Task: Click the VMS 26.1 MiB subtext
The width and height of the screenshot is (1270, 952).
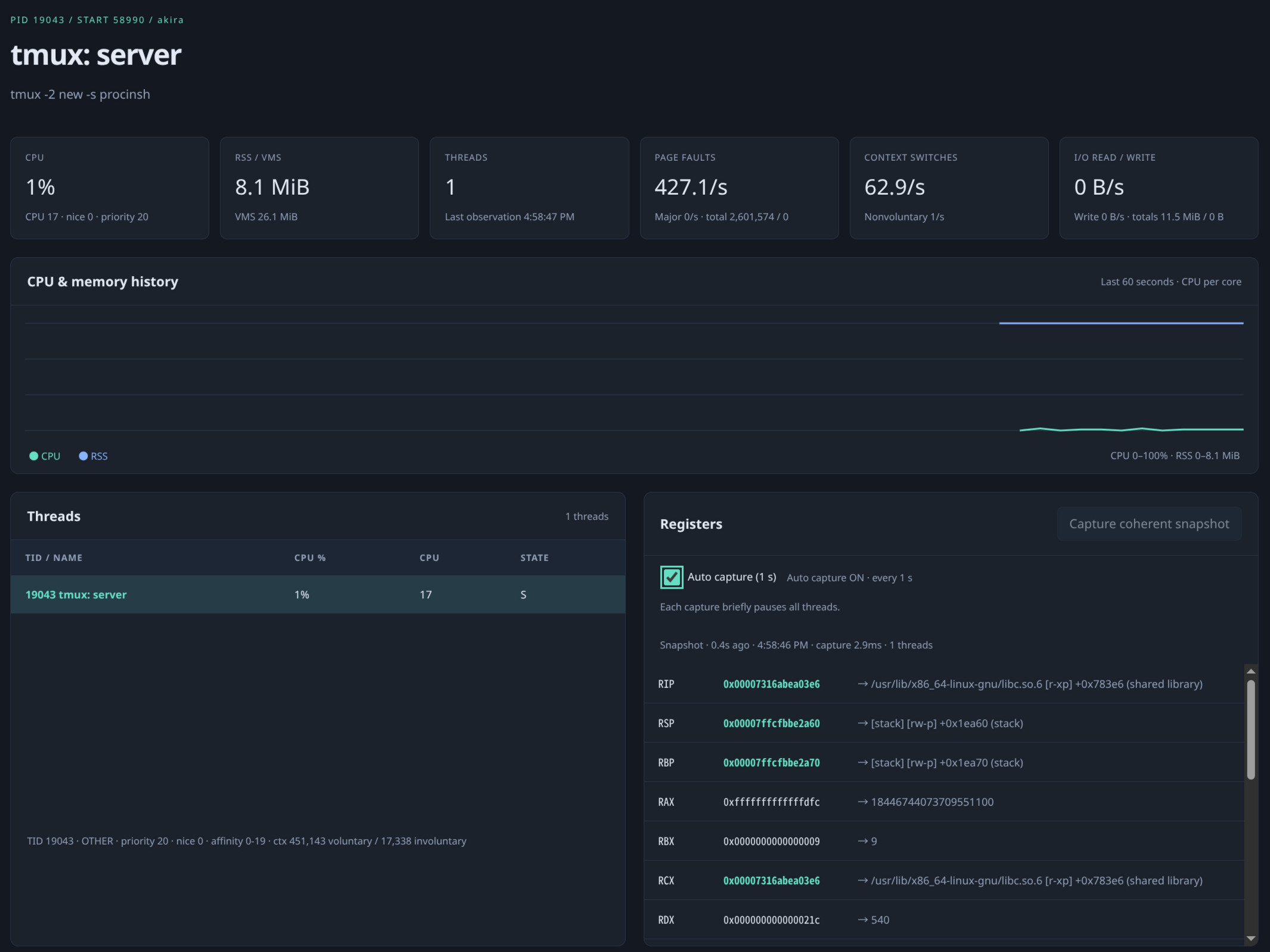Action: (266, 217)
